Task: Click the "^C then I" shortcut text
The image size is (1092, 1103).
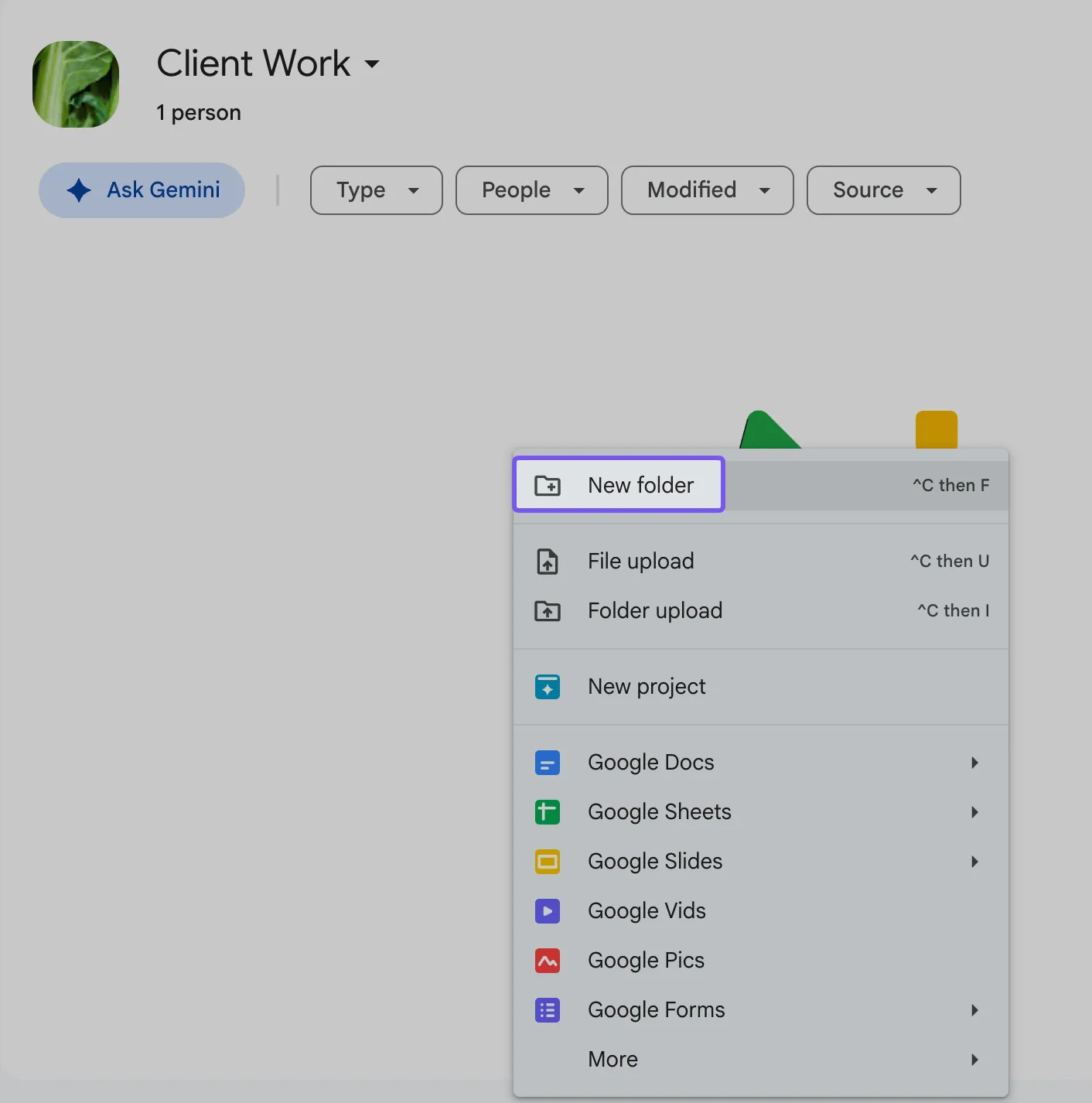Action: [x=954, y=611]
